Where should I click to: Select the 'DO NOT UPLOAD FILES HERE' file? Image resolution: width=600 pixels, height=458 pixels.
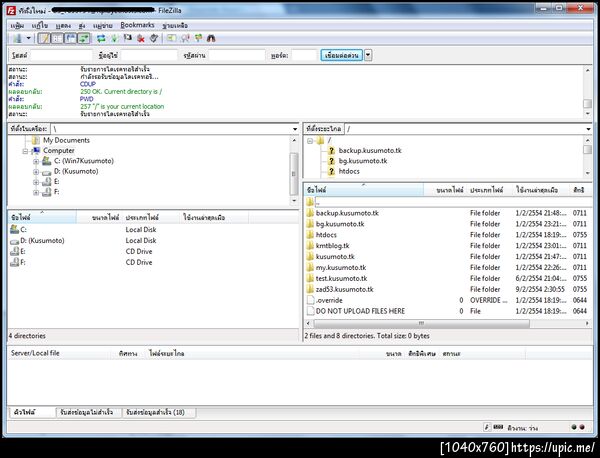pos(360,311)
